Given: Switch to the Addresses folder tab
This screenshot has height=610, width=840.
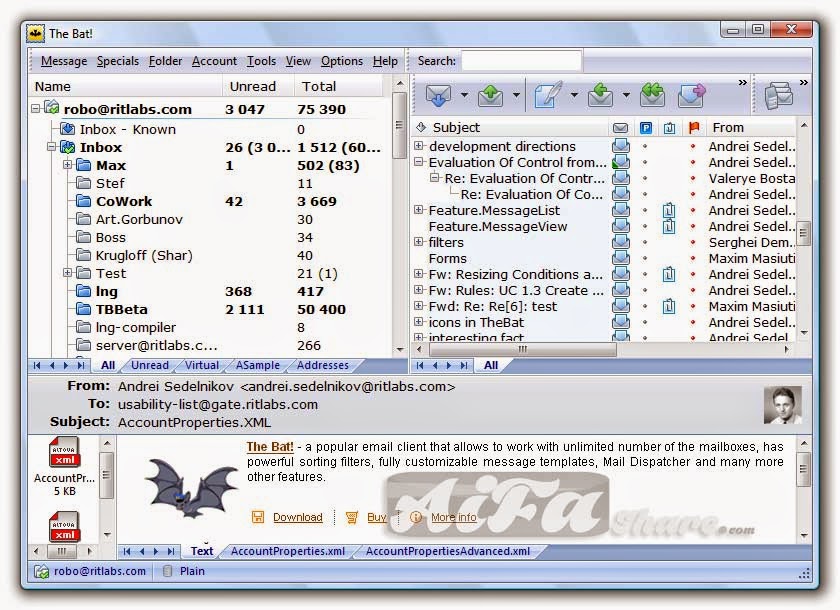Looking at the screenshot, I should pyautogui.click(x=323, y=365).
